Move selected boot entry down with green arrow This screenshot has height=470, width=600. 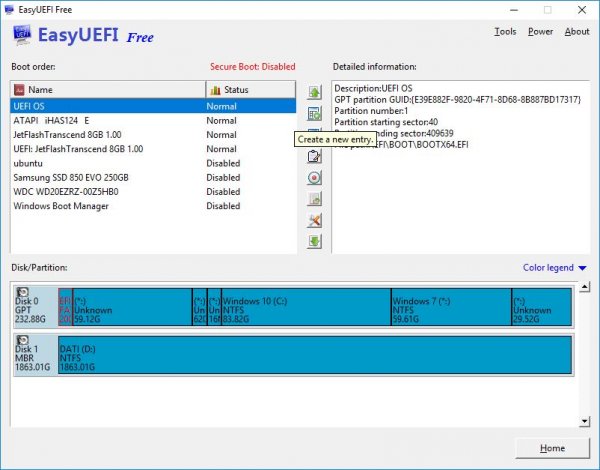314,242
